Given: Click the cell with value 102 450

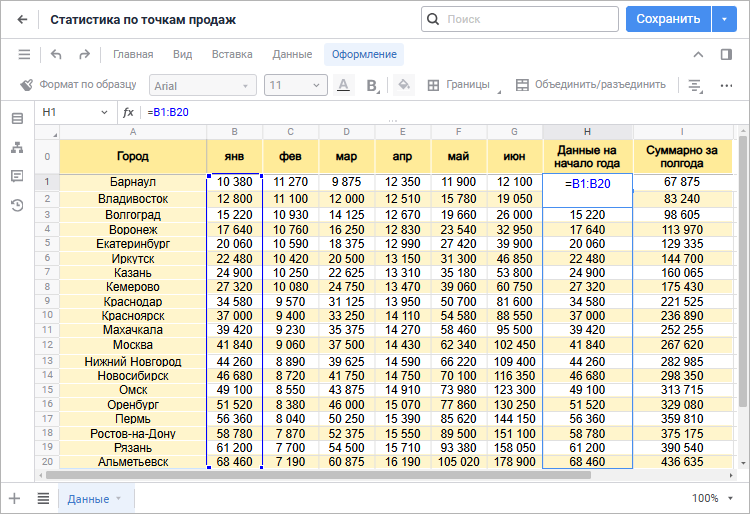Looking at the screenshot, I should 514,345.
